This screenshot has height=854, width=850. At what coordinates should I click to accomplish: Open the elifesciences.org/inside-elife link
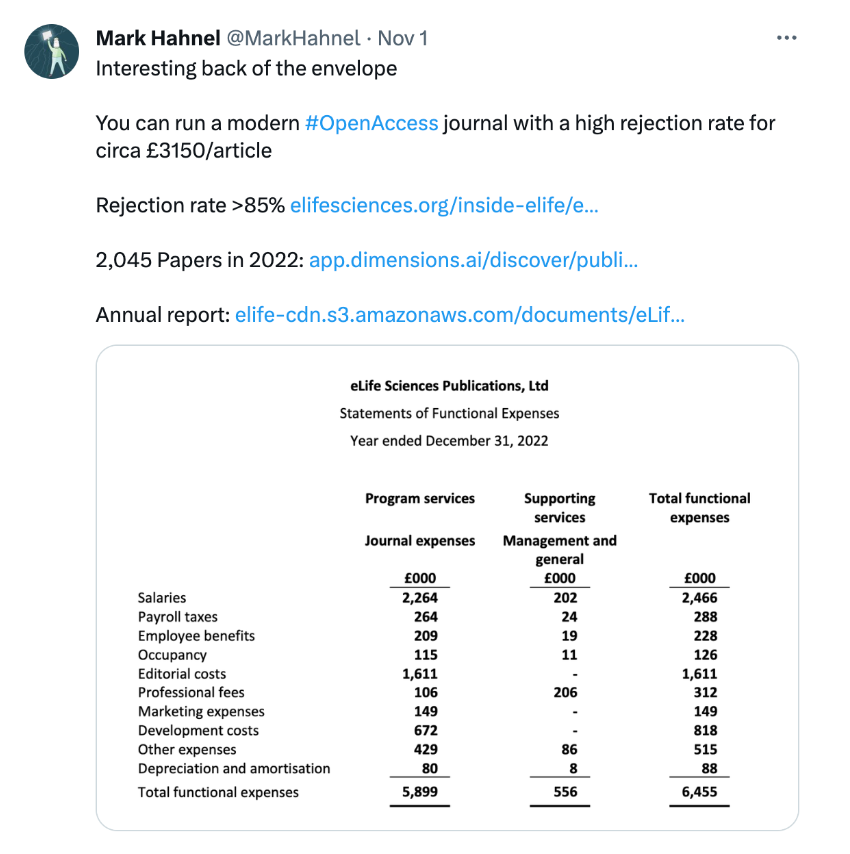pyautogui.click(x=444, y=205)
